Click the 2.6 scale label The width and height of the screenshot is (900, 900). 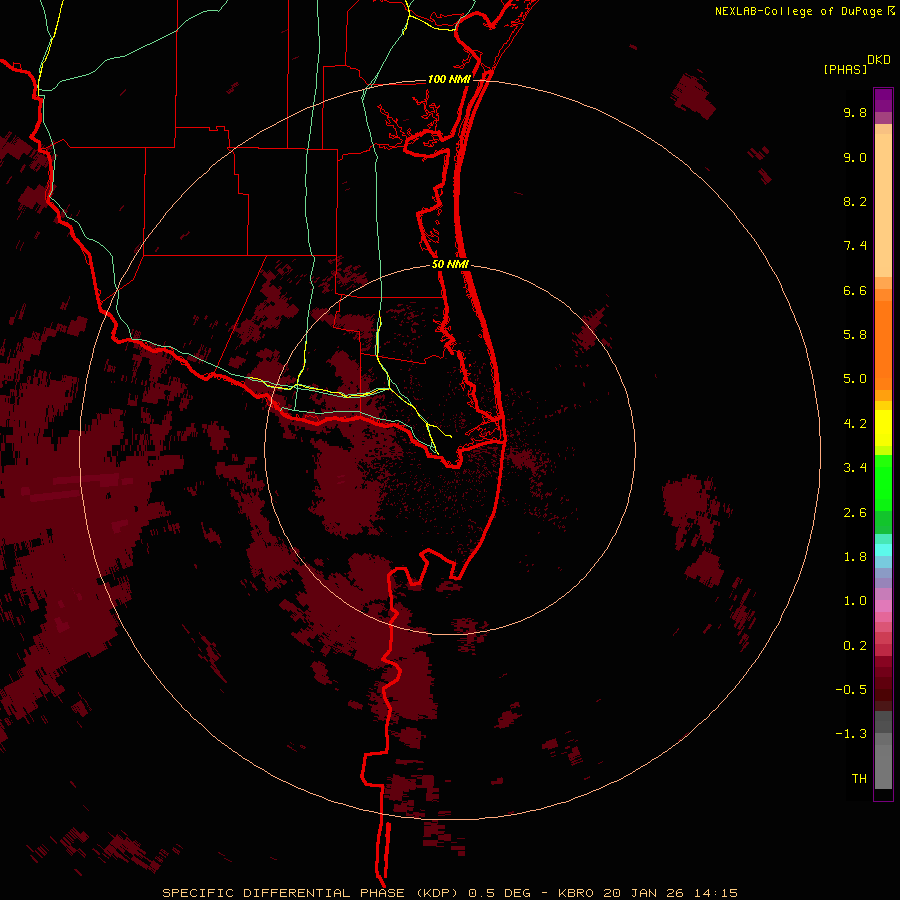pos(855,513)
